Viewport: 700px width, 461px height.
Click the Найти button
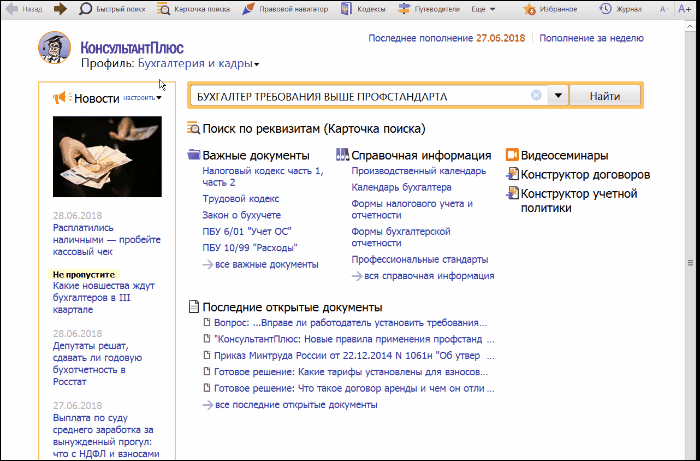[604, 96]
